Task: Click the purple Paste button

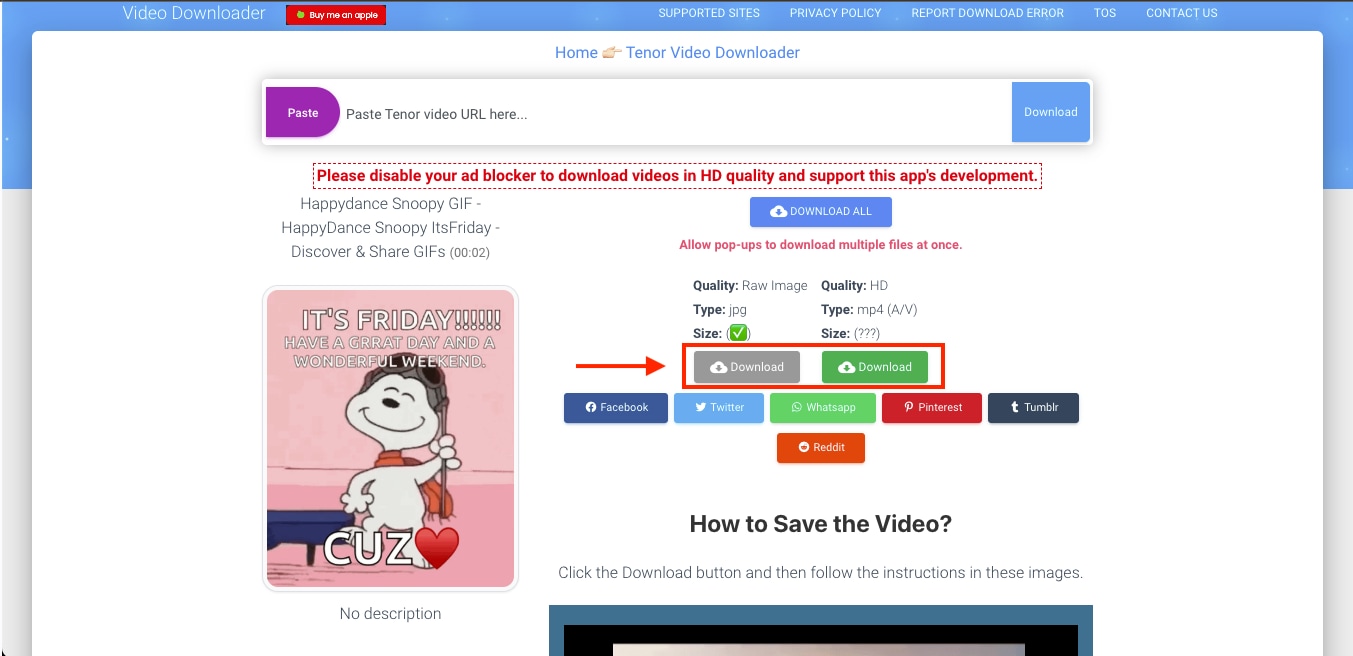Action: (303, 112)
